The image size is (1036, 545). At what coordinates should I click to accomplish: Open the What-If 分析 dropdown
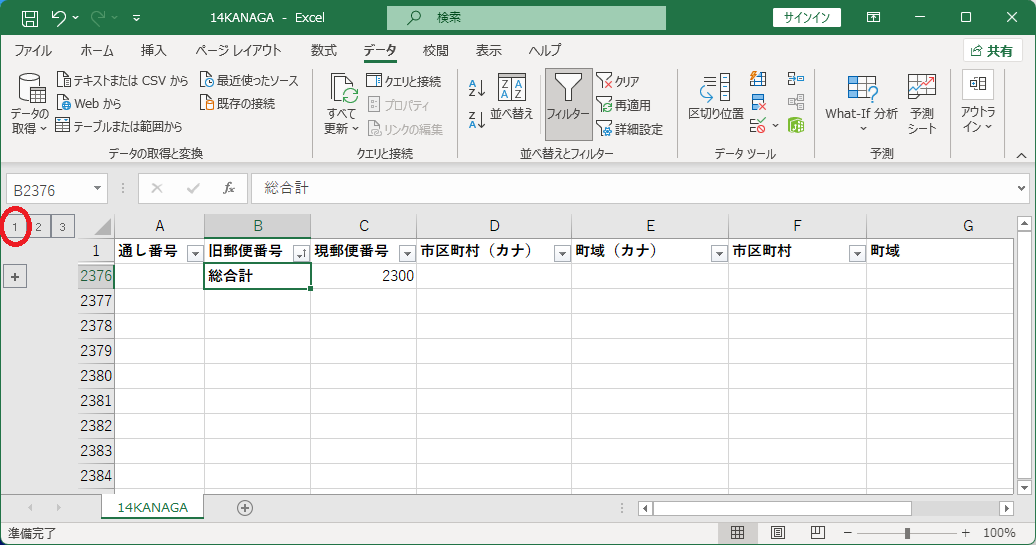(x=862, y=104)
